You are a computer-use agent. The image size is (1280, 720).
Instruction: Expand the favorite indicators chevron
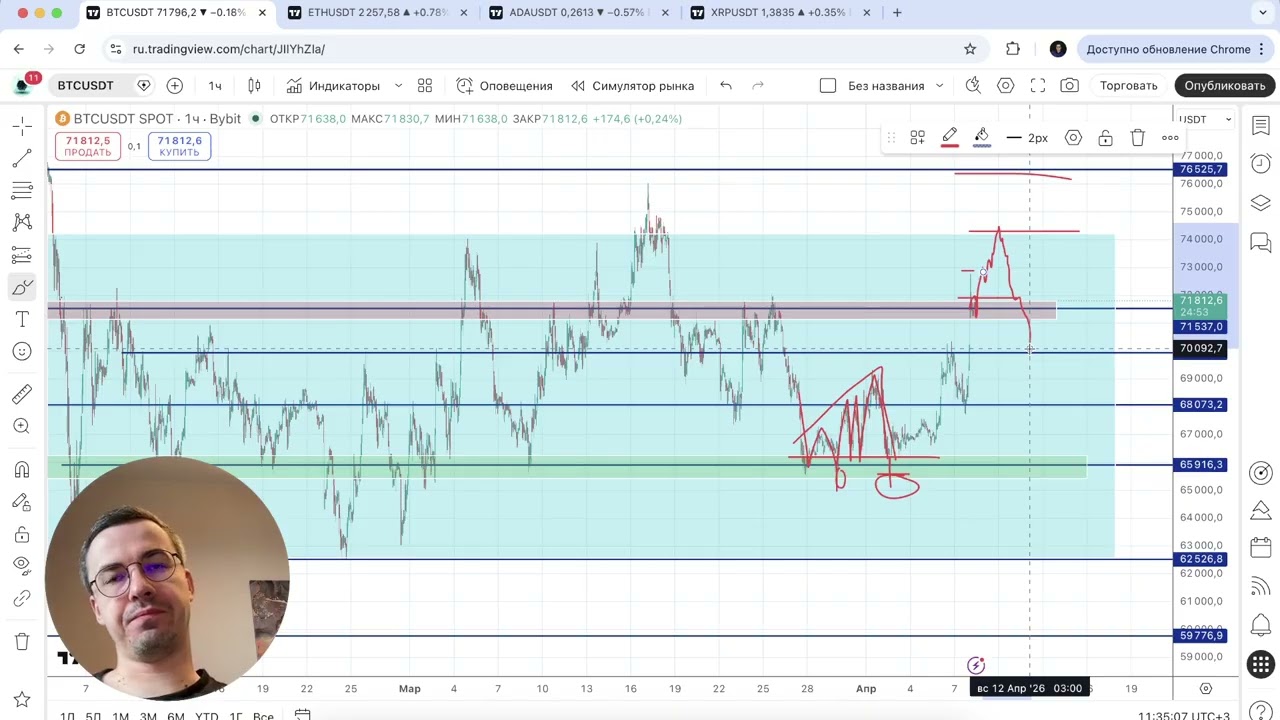(398, 85)
